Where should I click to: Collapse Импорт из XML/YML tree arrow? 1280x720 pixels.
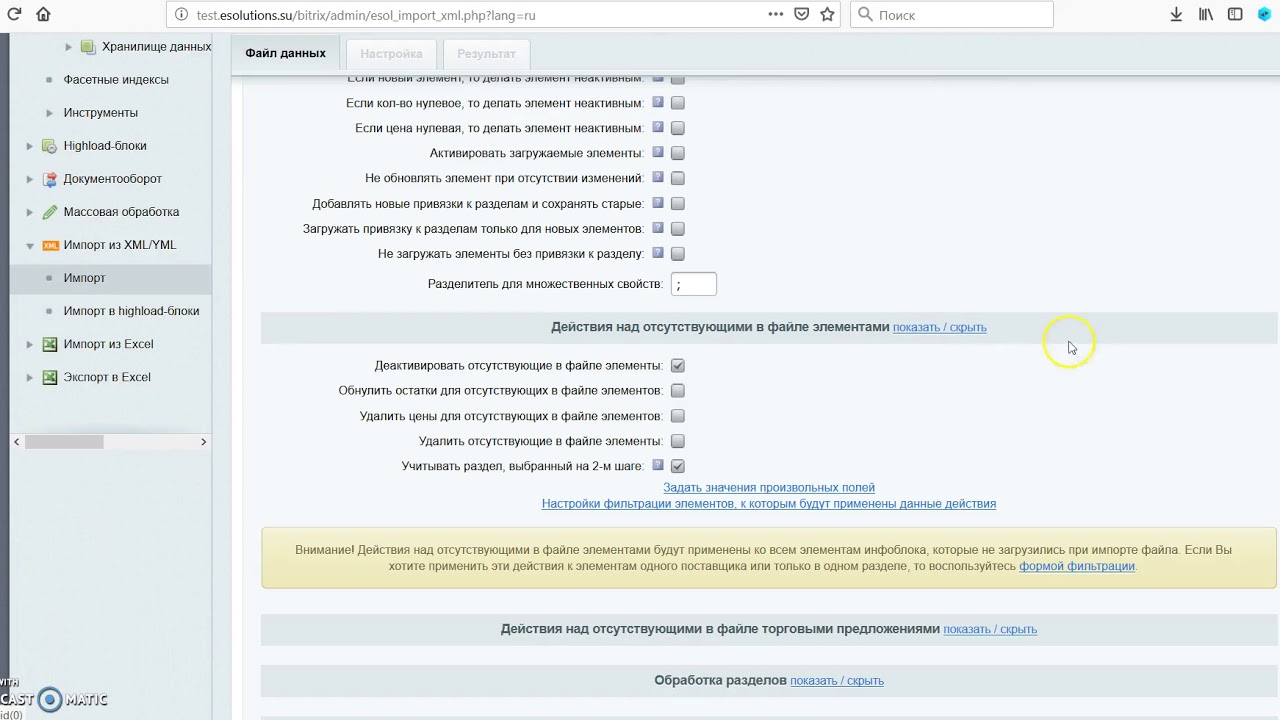(30, 246)
